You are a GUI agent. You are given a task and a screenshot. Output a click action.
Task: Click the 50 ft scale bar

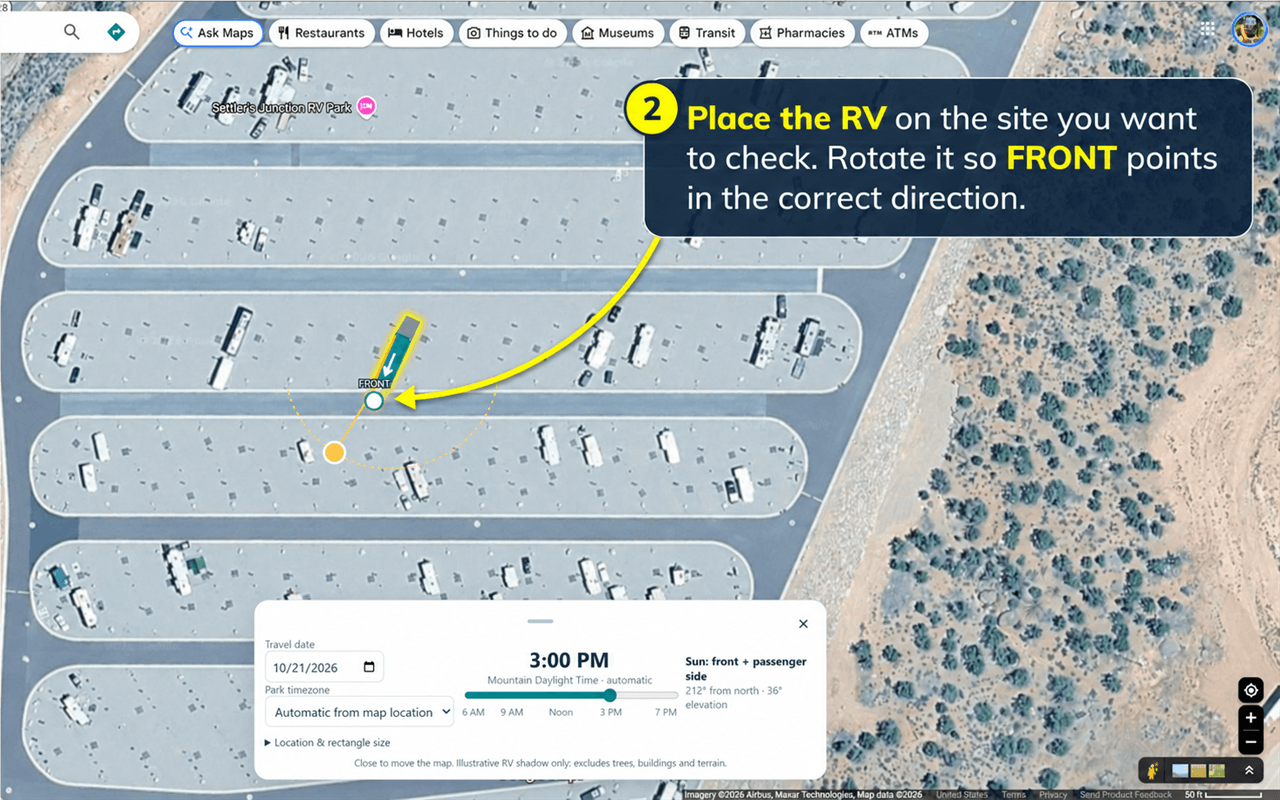tap(1224, 795)
